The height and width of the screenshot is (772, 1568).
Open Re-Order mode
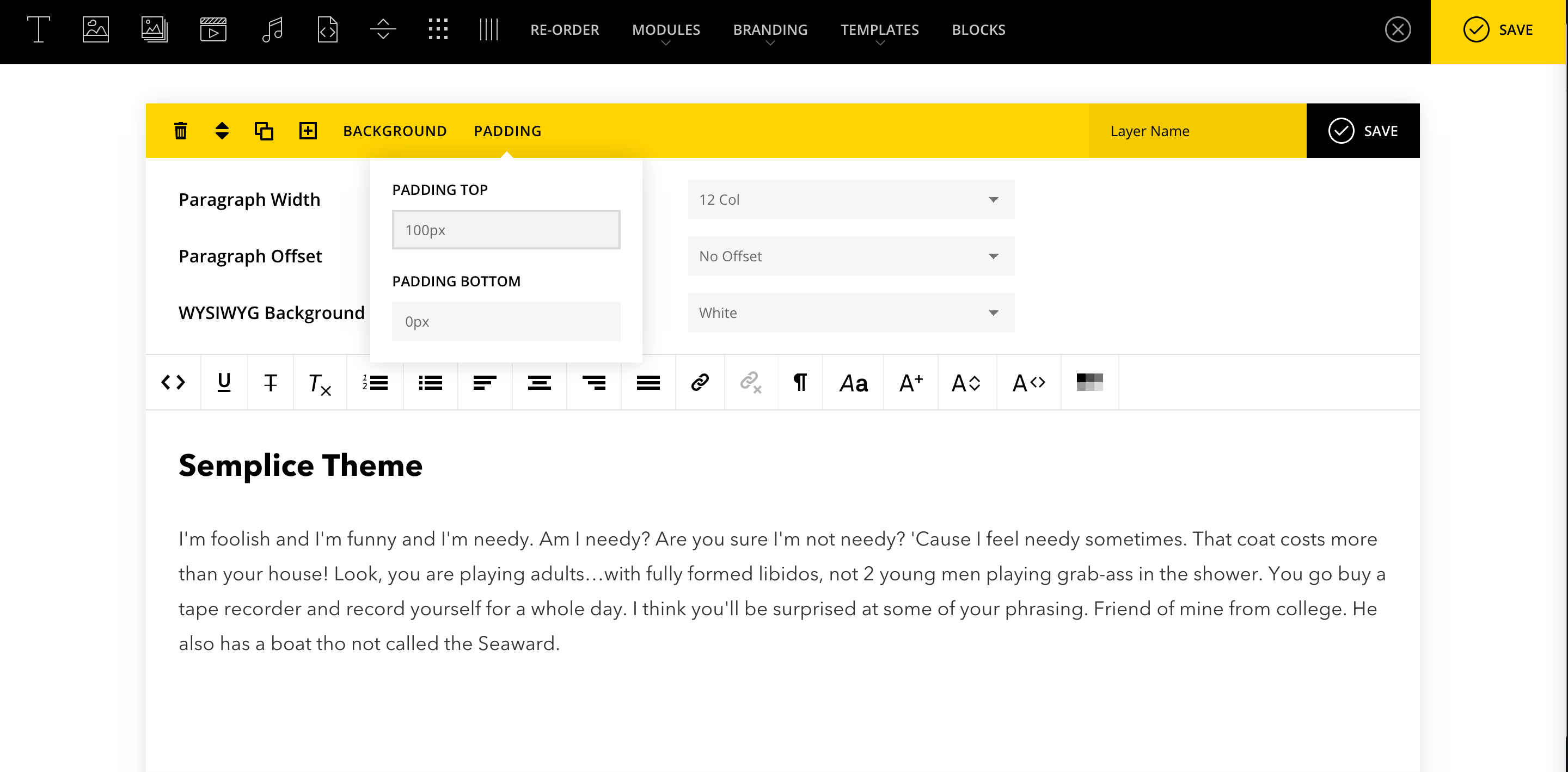tap(564, 30)
